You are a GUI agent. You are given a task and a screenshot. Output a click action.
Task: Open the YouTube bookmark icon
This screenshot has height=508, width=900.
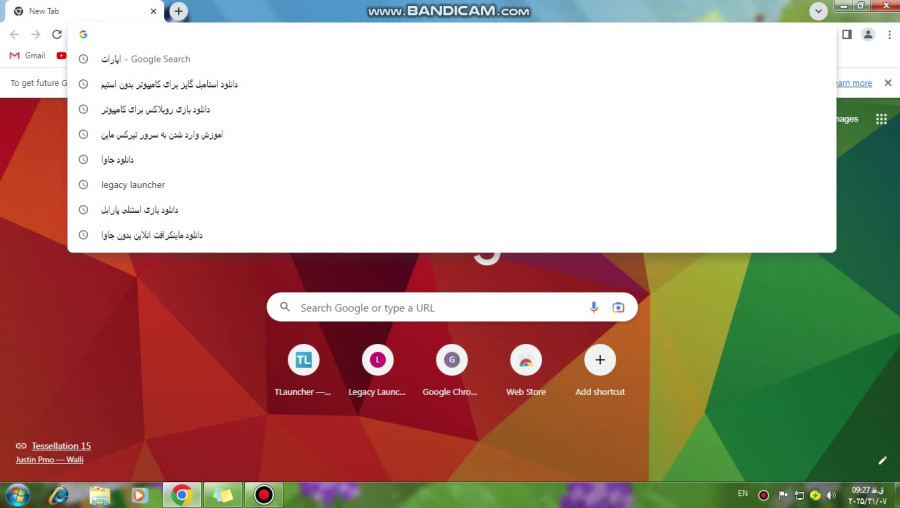(x=61, y=56)
